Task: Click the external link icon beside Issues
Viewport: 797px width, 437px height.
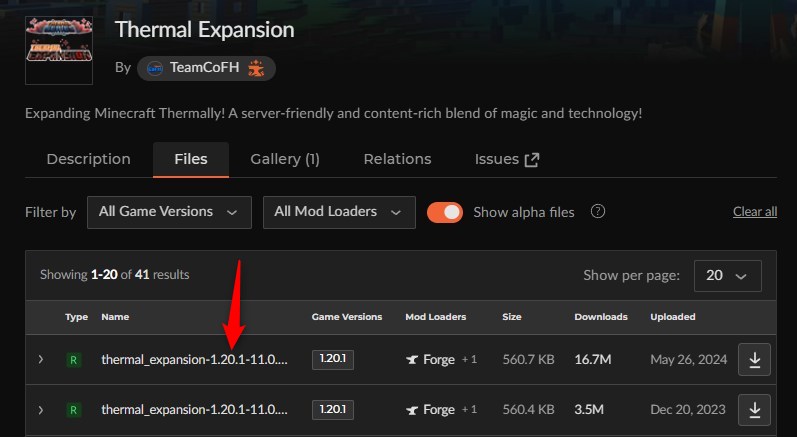Action: tap(532, 160)
